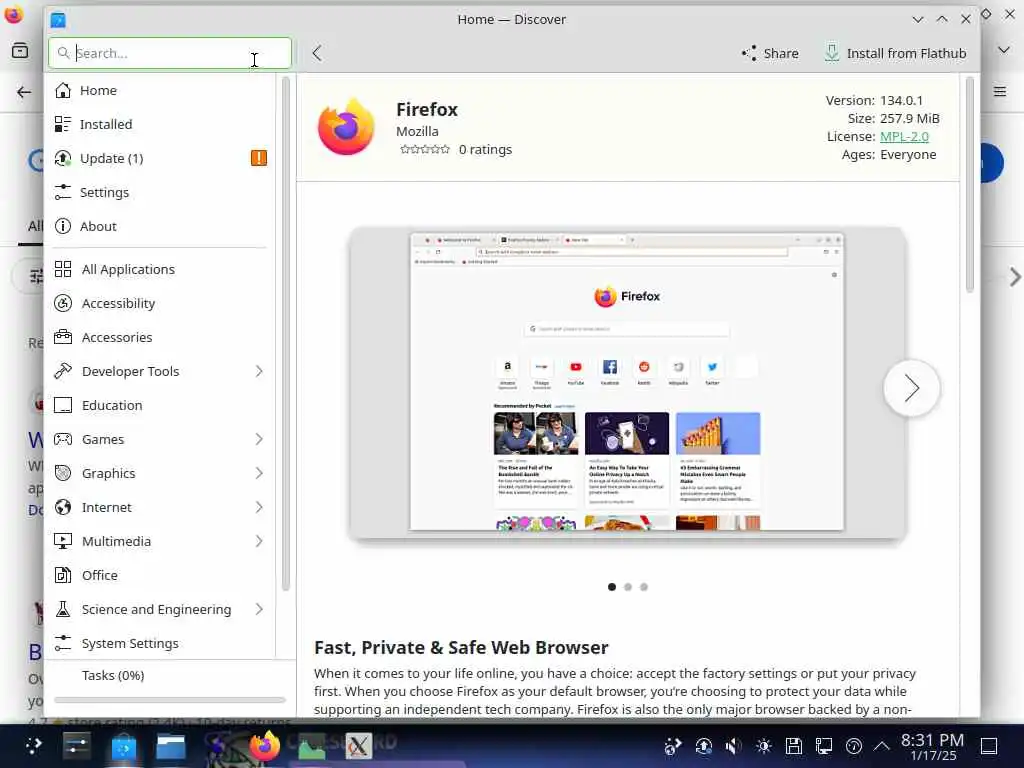This screenshot has width=1024, height=768.
Task: Expand Science and Engineering category arrow
Action: click(x=259, y=609)
